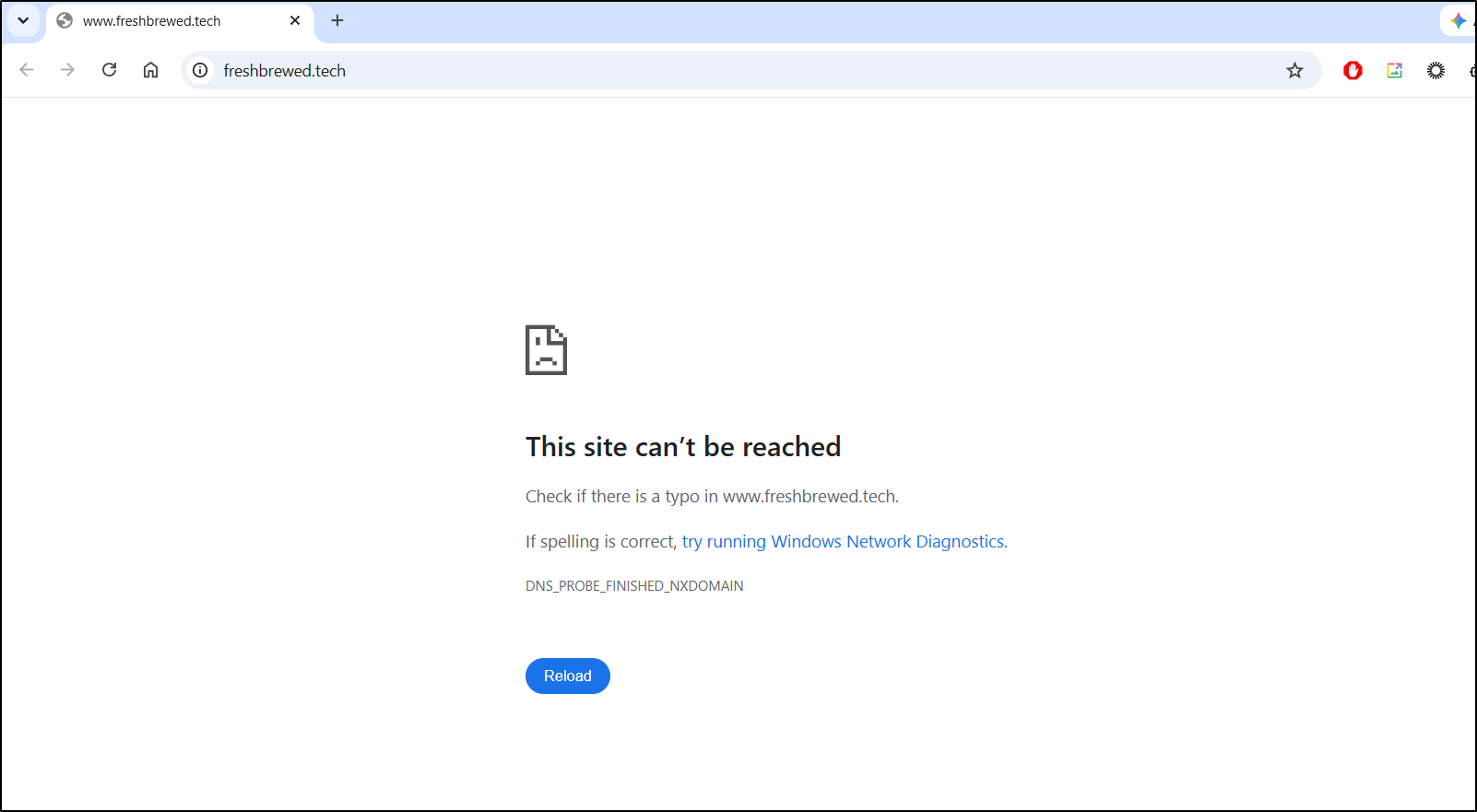Go forward to next page
Image resolution: width=1477 pixels, height=812 pixels.
point(67,70)
